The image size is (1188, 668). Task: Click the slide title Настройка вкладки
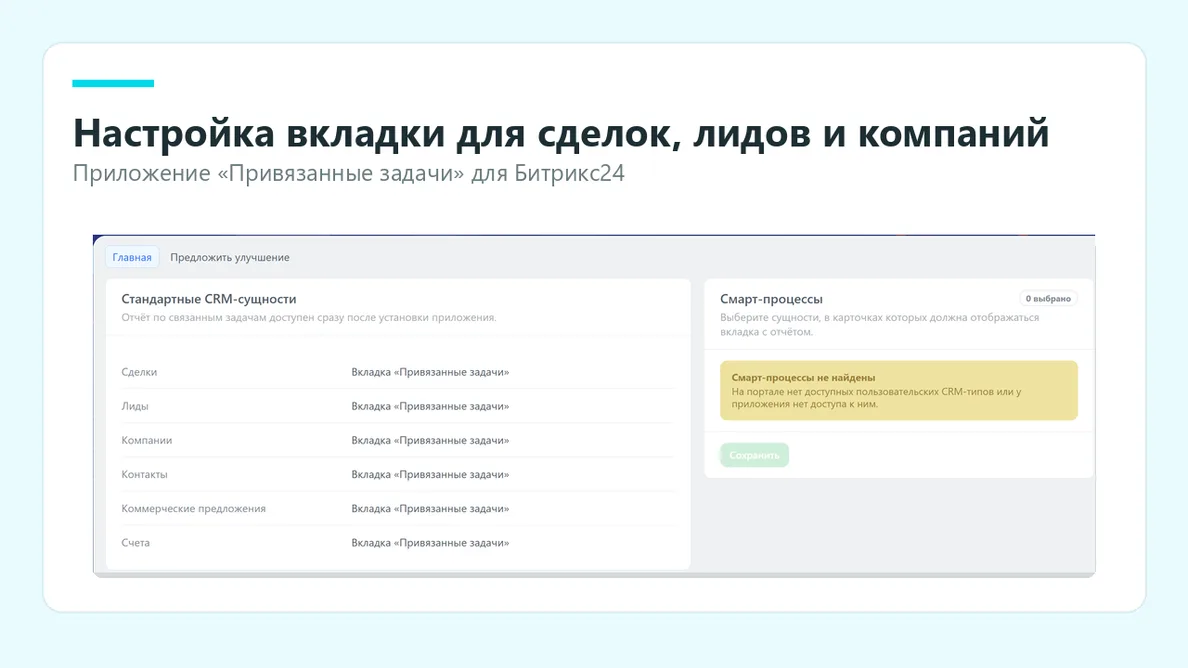pyautogui.click(x=561, y=133)
